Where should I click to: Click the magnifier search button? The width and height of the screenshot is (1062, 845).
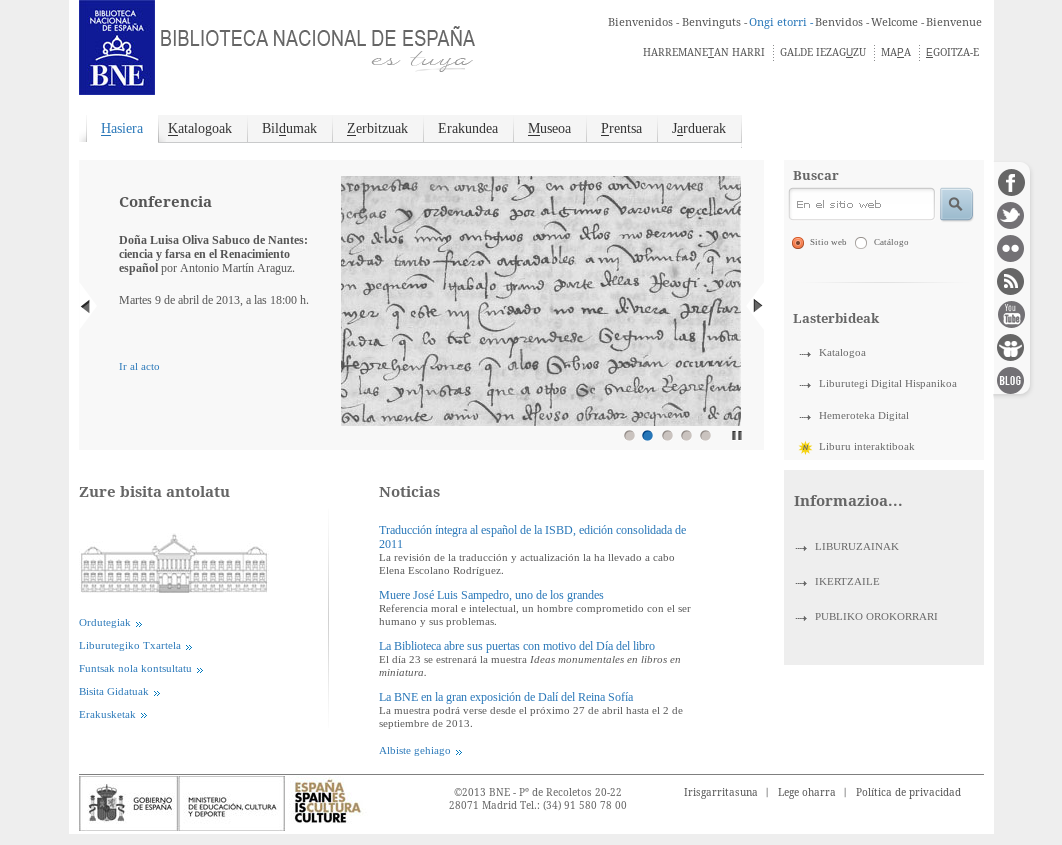tap(956, 204)
